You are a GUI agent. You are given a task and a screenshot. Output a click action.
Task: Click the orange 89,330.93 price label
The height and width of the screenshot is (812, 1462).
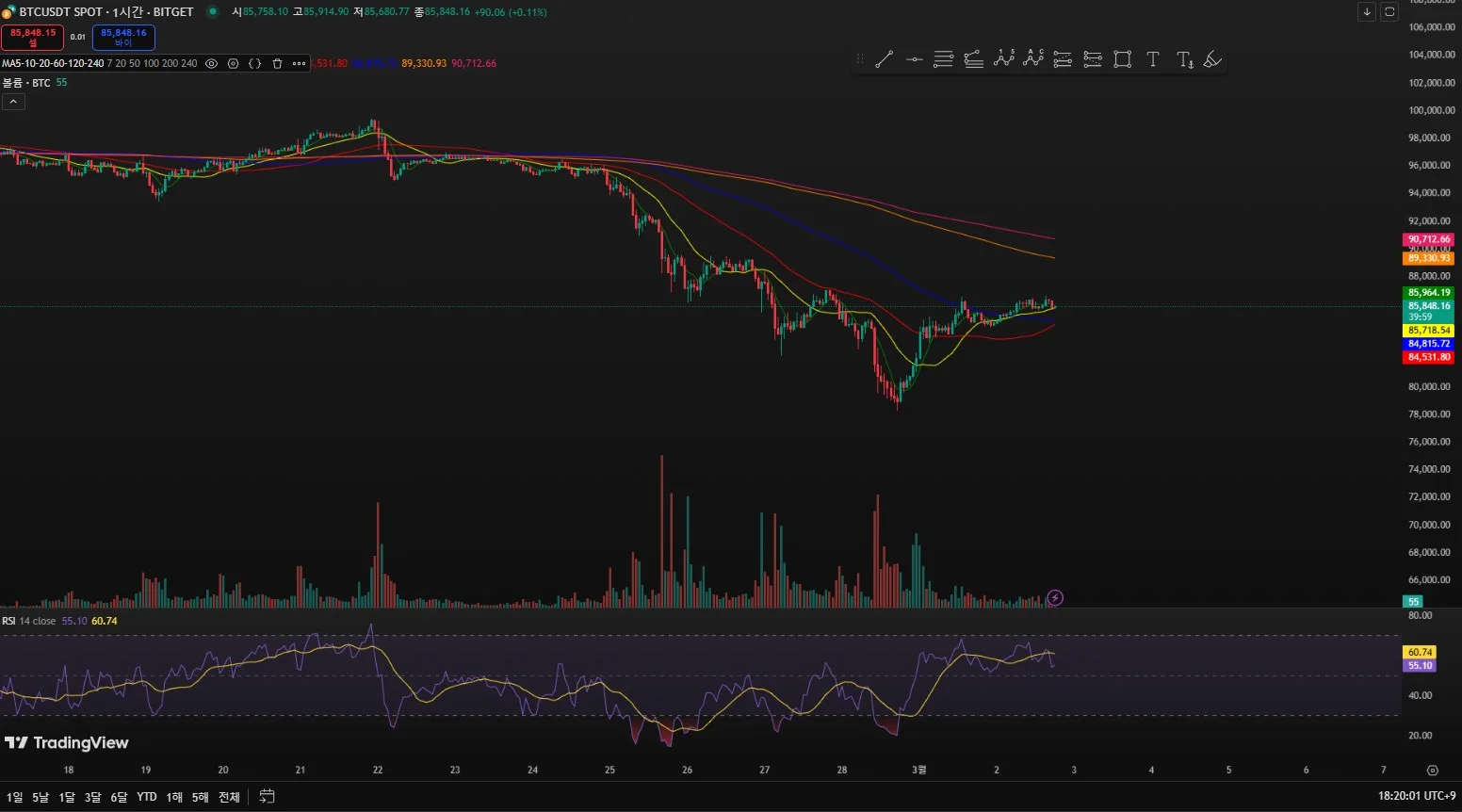coord(1429,258)
